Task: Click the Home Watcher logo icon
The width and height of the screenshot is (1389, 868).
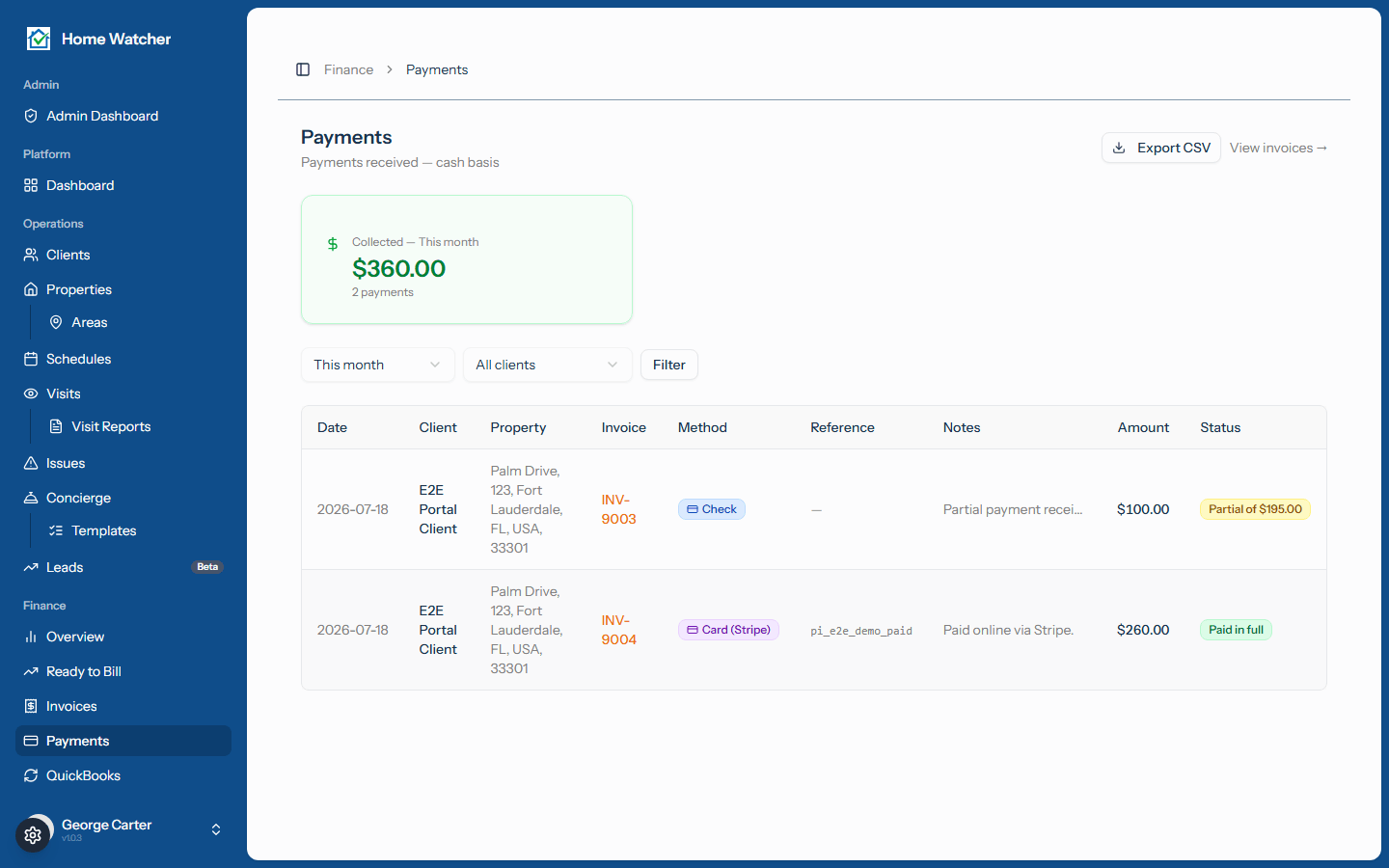Action: [39, 39]
